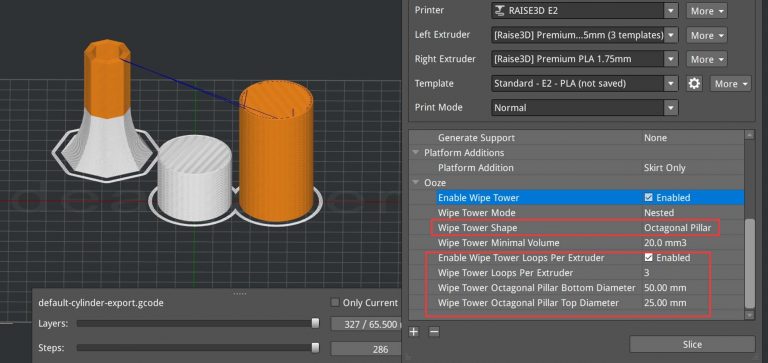Collapse the Ooze section
768x363 pixels.
point(416,183)
